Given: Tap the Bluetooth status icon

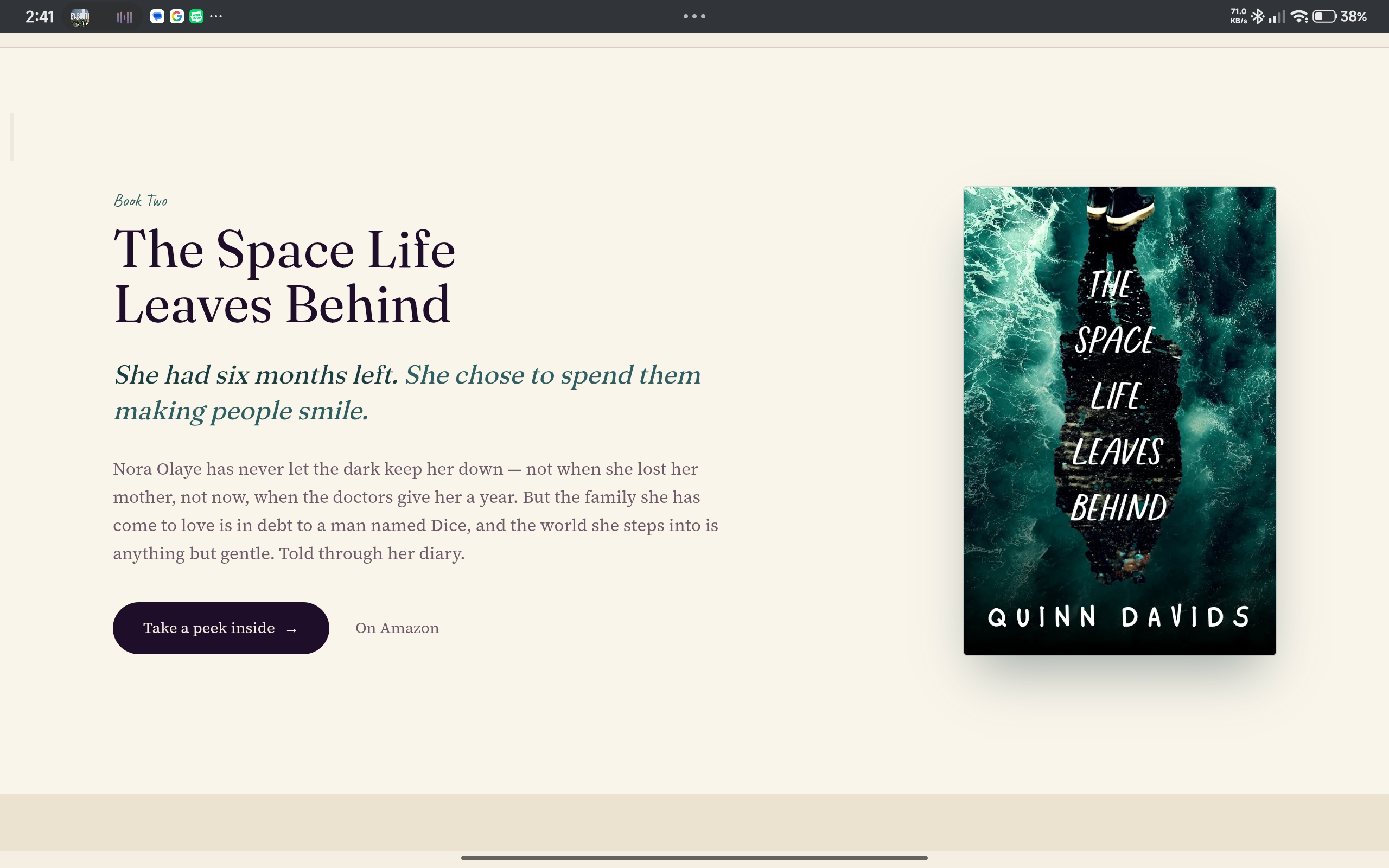Looking at the screenshot, I should [x=1258, y=16].
